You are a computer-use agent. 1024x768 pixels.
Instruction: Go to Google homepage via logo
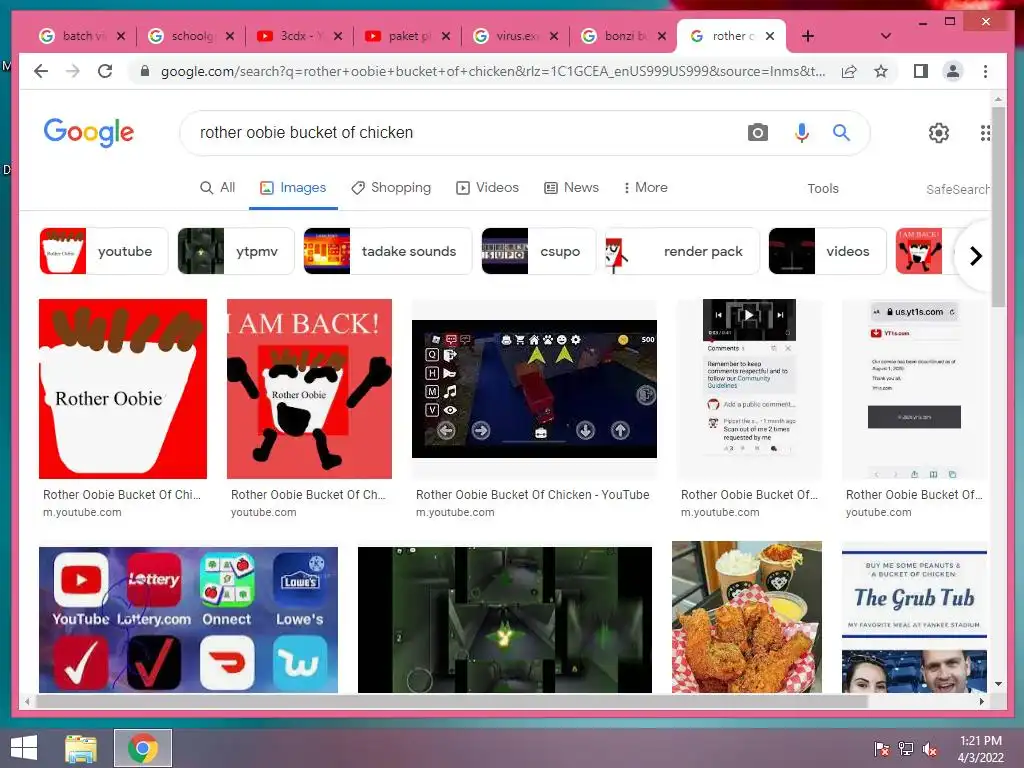(x=89, y=133)
